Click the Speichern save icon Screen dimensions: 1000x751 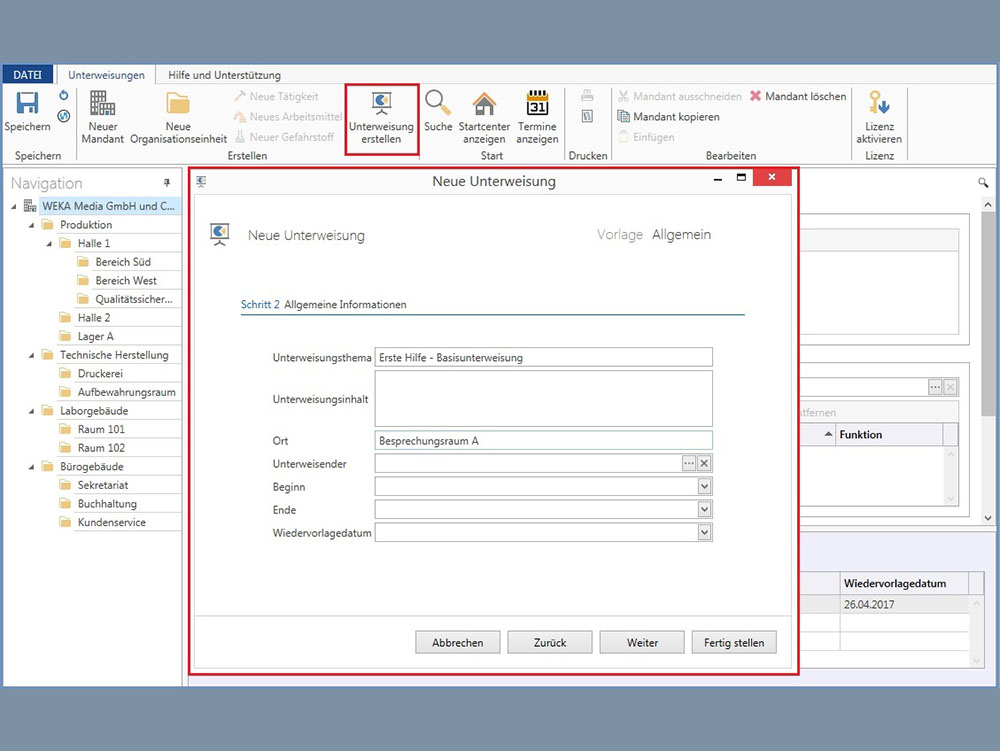coord(27,104)
